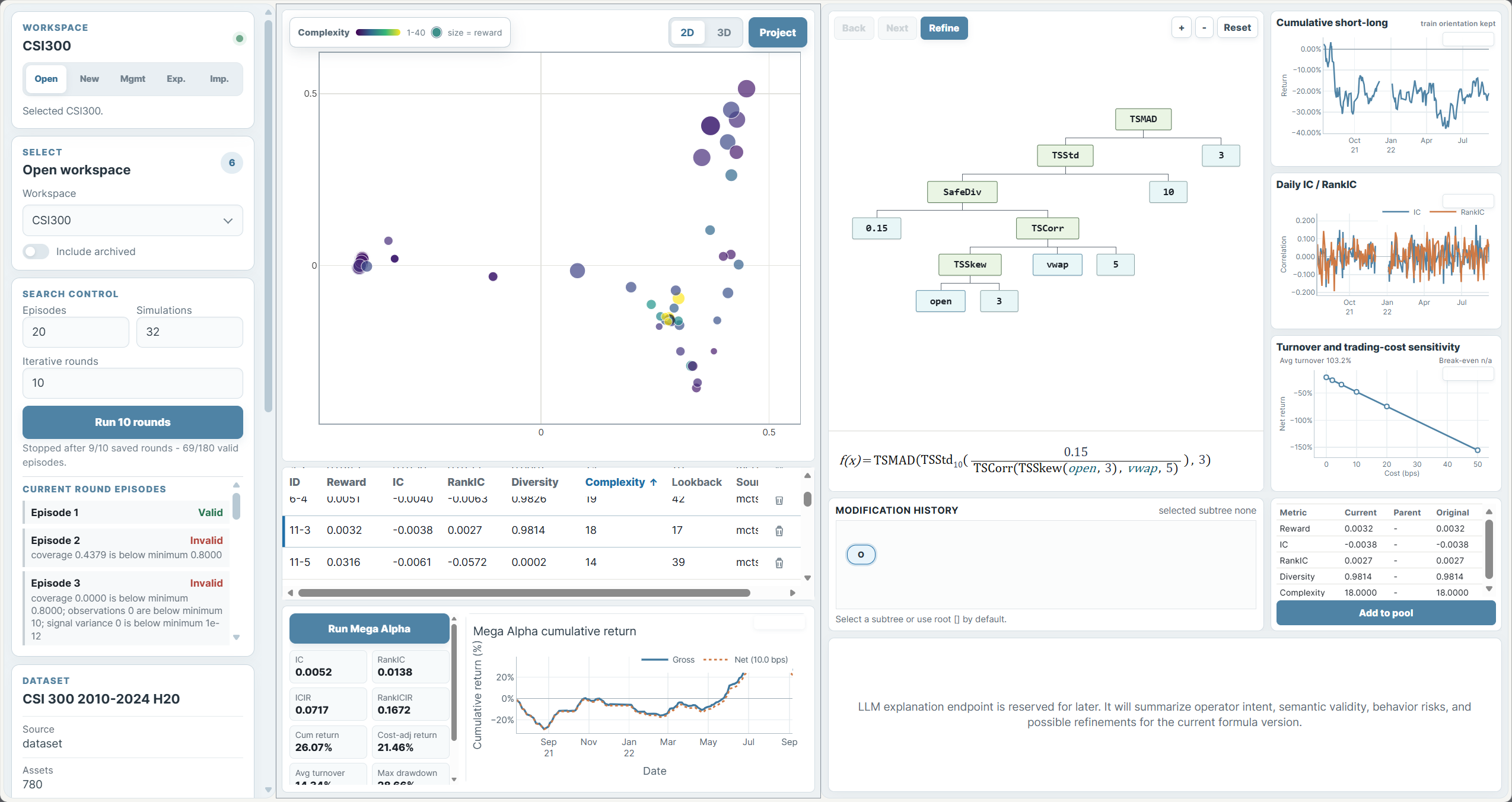Viewport: 1512px width, 802px height.
Task: Click the green workspace status dot
Action: (239, 39)
